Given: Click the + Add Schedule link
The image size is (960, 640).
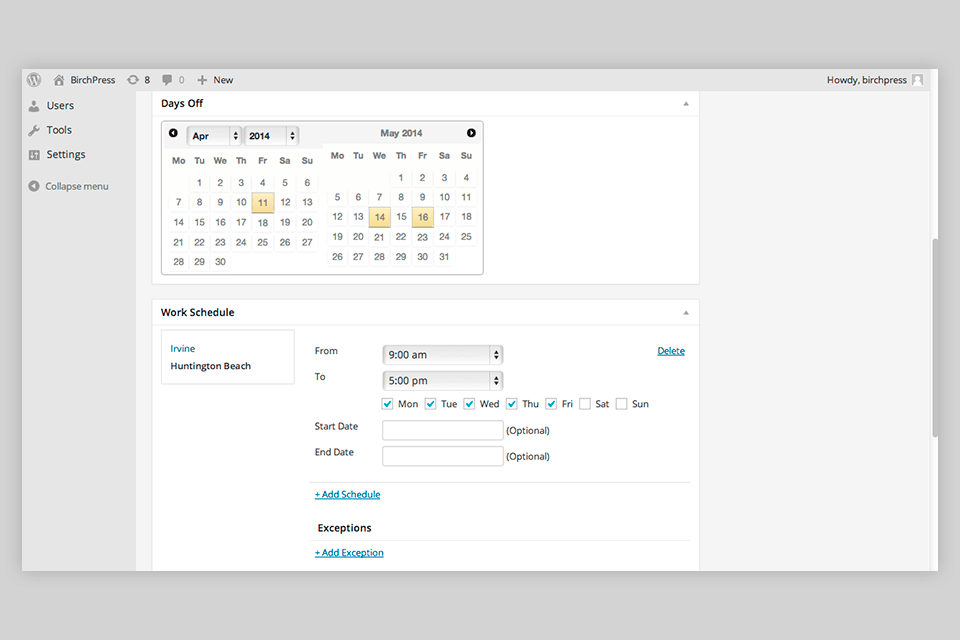Looking at the screenshot, I should (x=347, y=494).
